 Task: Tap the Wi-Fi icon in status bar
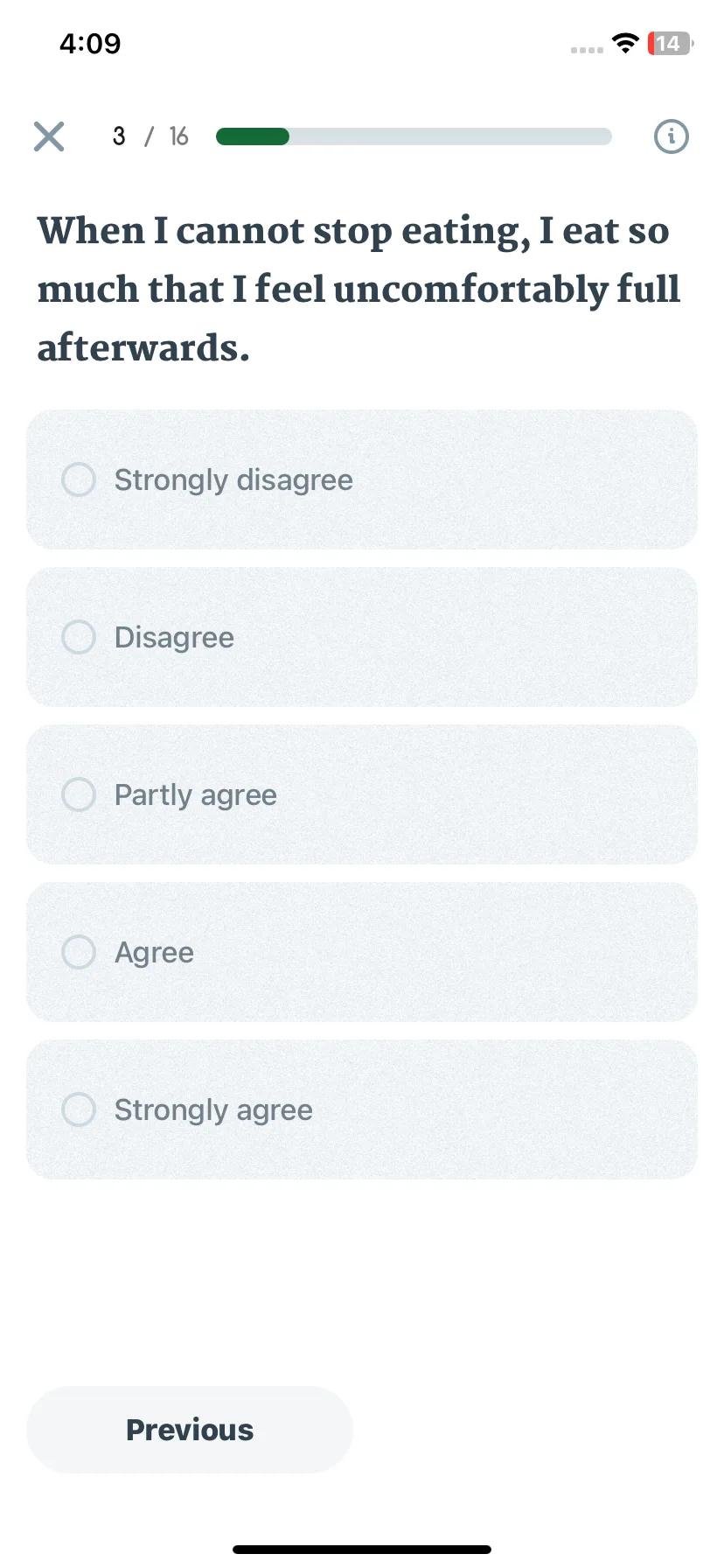625,43
